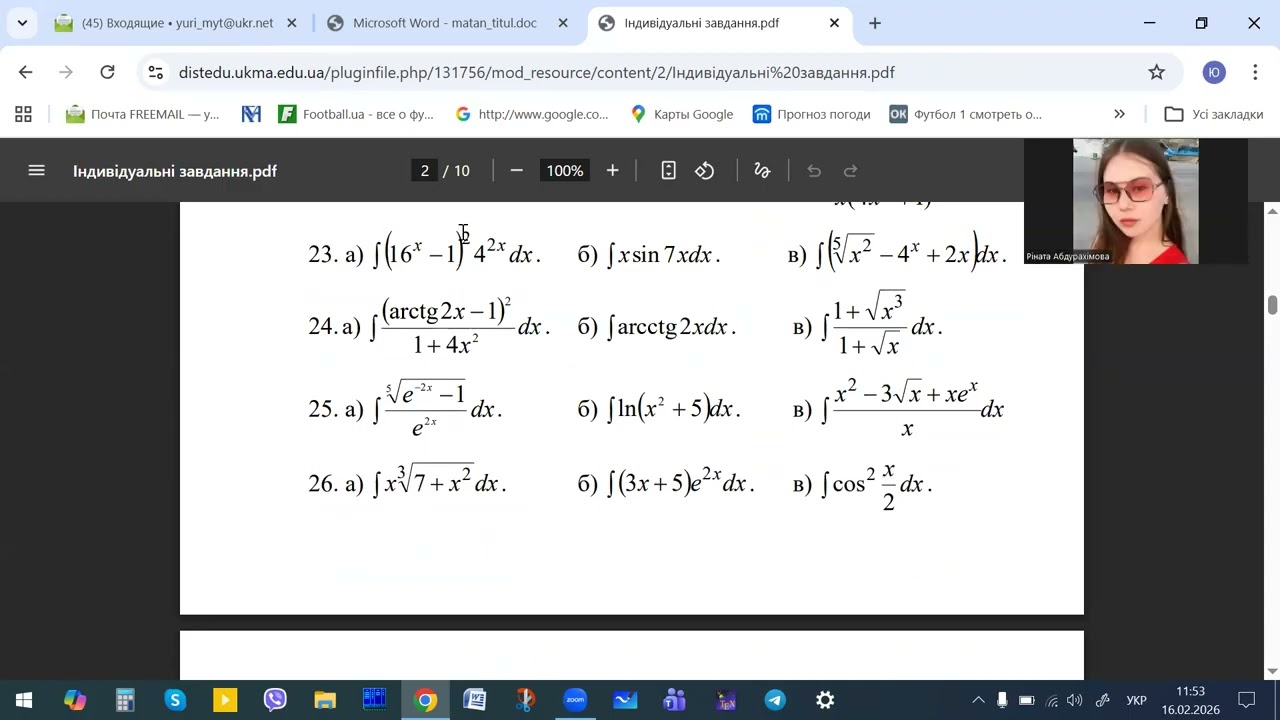The height and width of the screenshot is (720, 1280).
Task: Click the PDF toolbar redo arrow
Action: (x=851, y=171)
